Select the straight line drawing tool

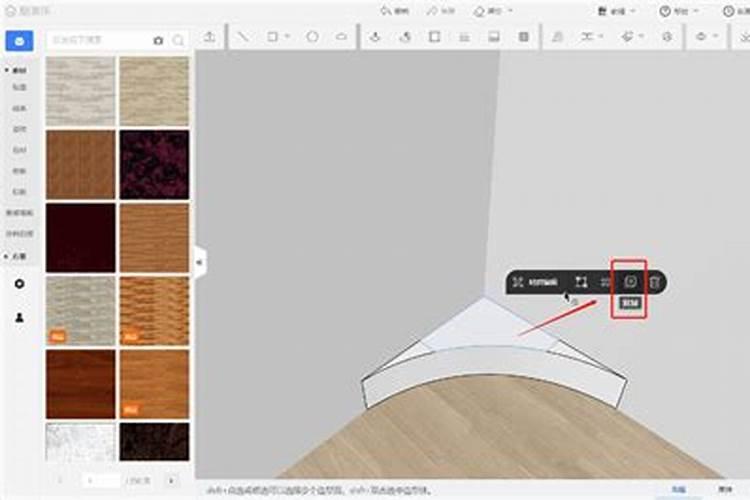pyautogui.click(x=243, y=37)
